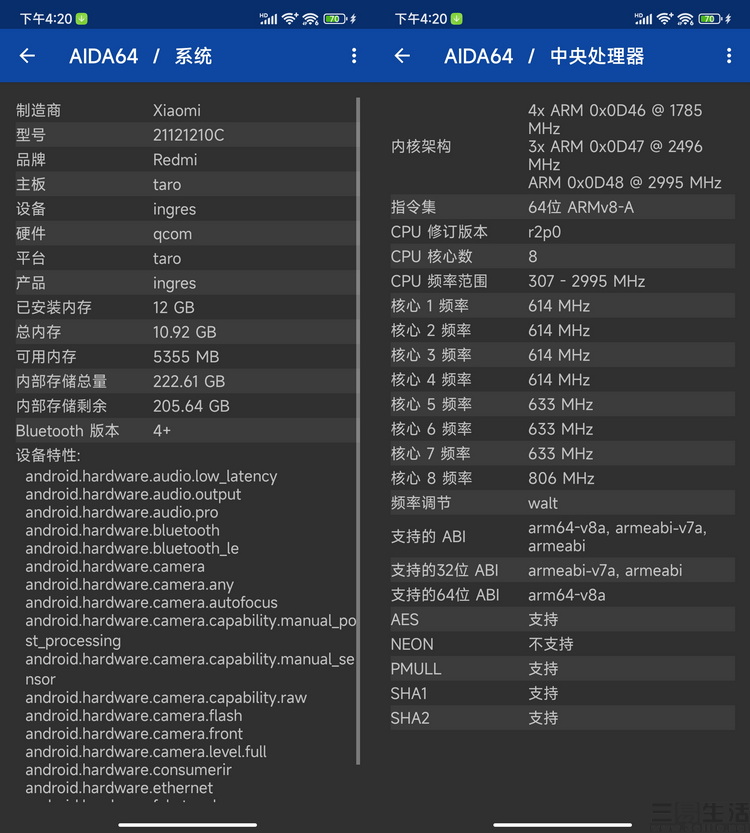Select android.hardware.audio.low_latency entry
This screenshot has width=750, height=833.
(151, 477)
